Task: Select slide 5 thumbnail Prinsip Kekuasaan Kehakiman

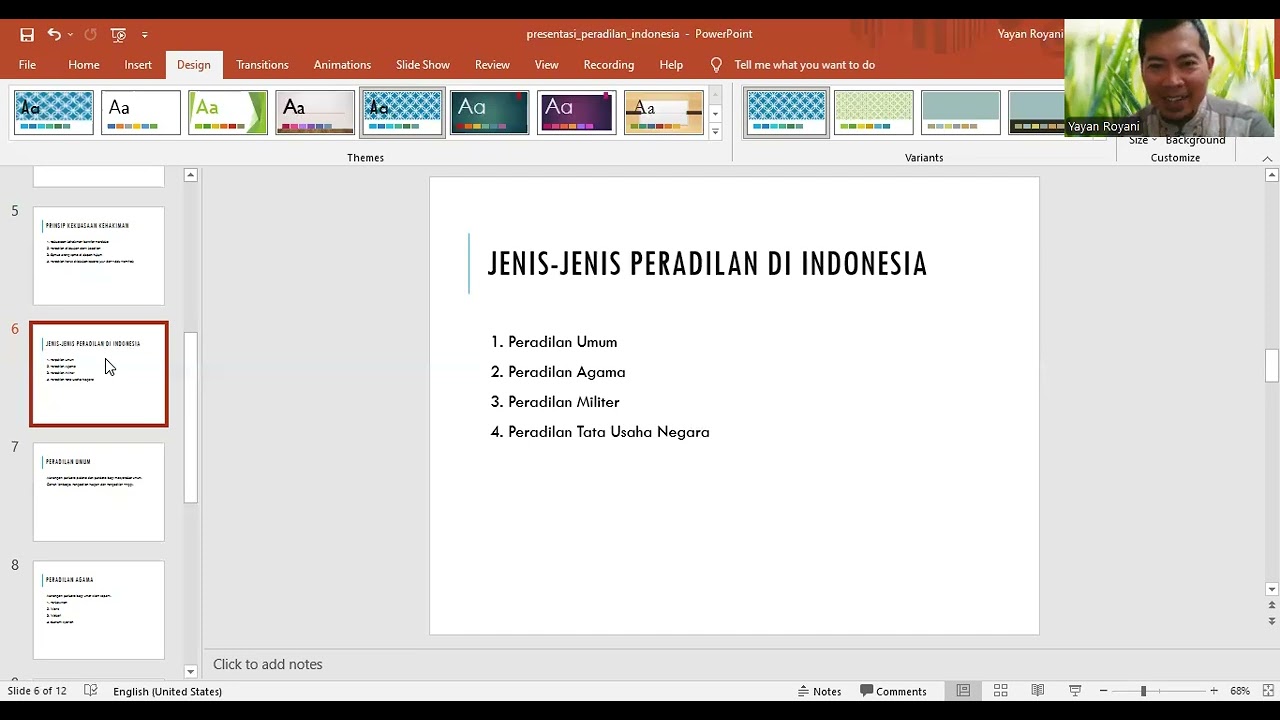Action: click(x=99, y=256)
